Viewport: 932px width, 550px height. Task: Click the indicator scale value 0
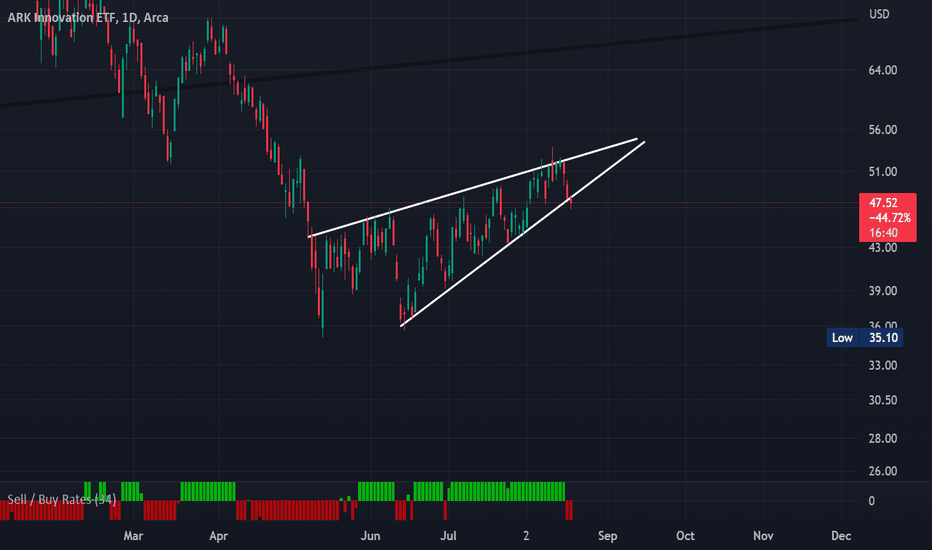(x=871, y=501)
